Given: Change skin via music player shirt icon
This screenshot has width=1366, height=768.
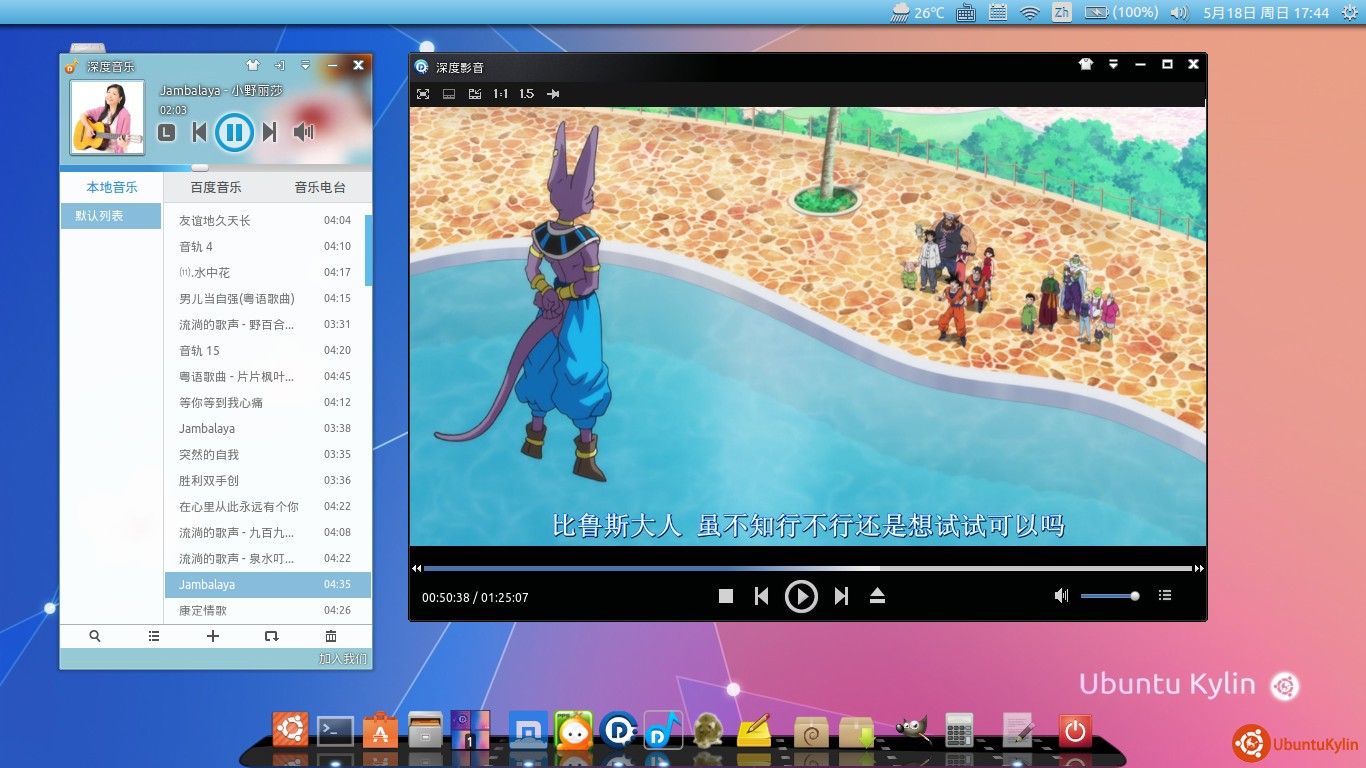Looking at the screenshot, I should click(x=252, y=65).
